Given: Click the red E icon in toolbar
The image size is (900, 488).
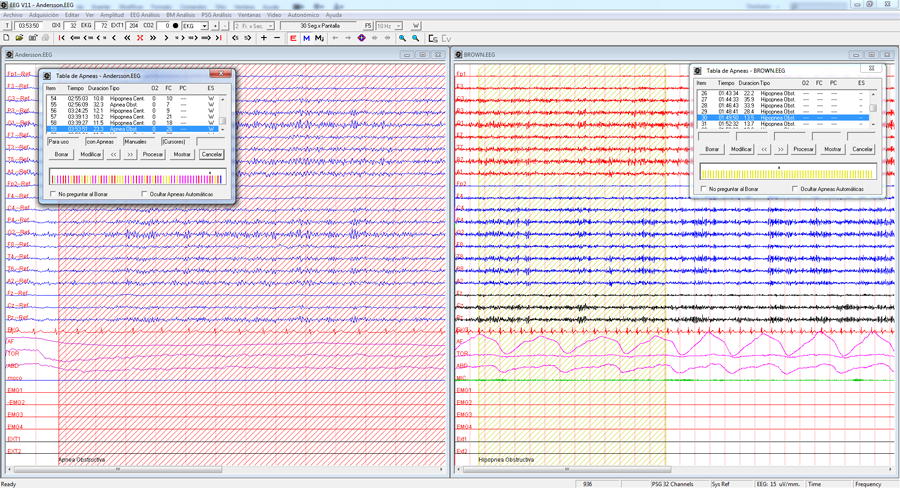Looking at the screenshot, I should click(293, 38).
